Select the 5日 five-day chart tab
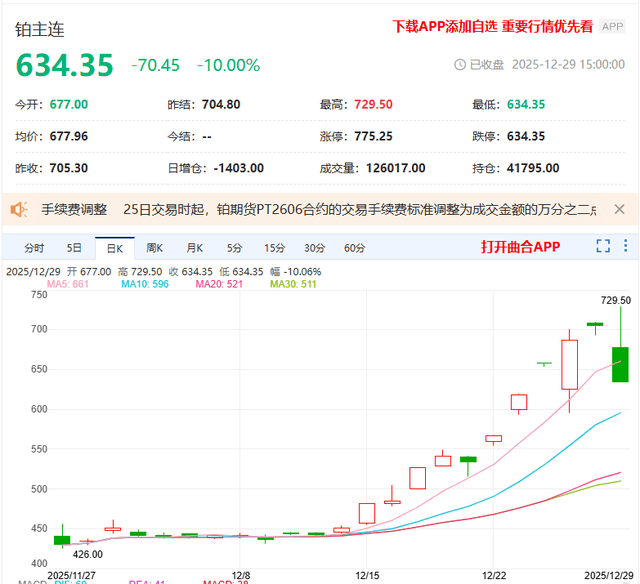640x584 pixels. point(74,248)
